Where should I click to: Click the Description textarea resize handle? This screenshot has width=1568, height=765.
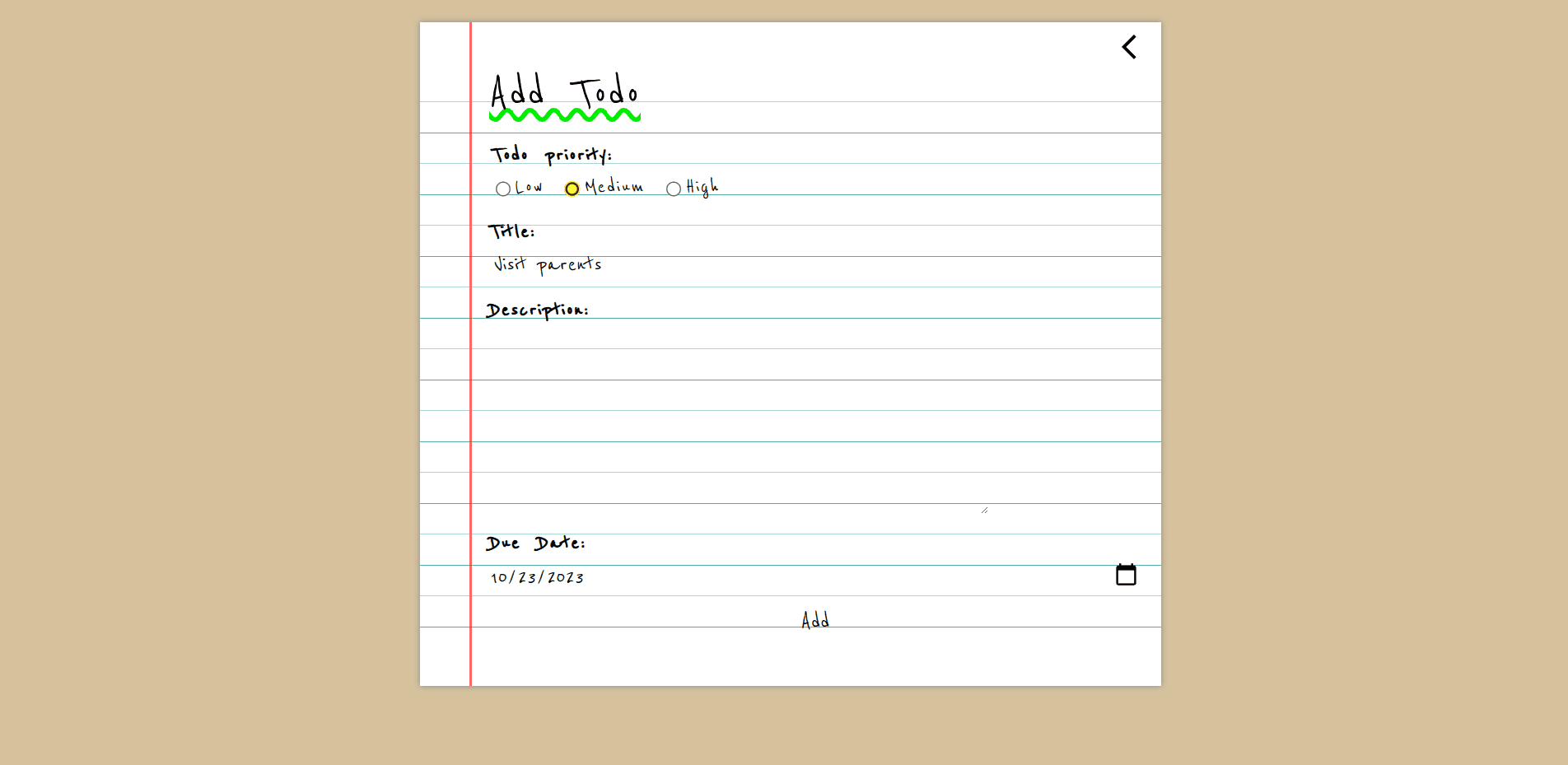point(984,511)
